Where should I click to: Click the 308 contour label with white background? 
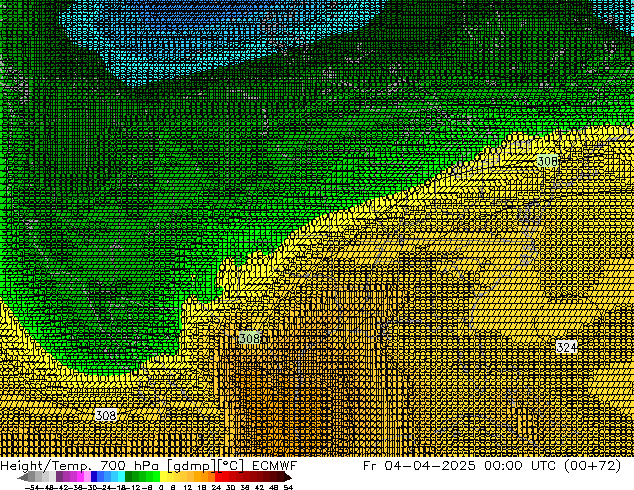point(106,415)
